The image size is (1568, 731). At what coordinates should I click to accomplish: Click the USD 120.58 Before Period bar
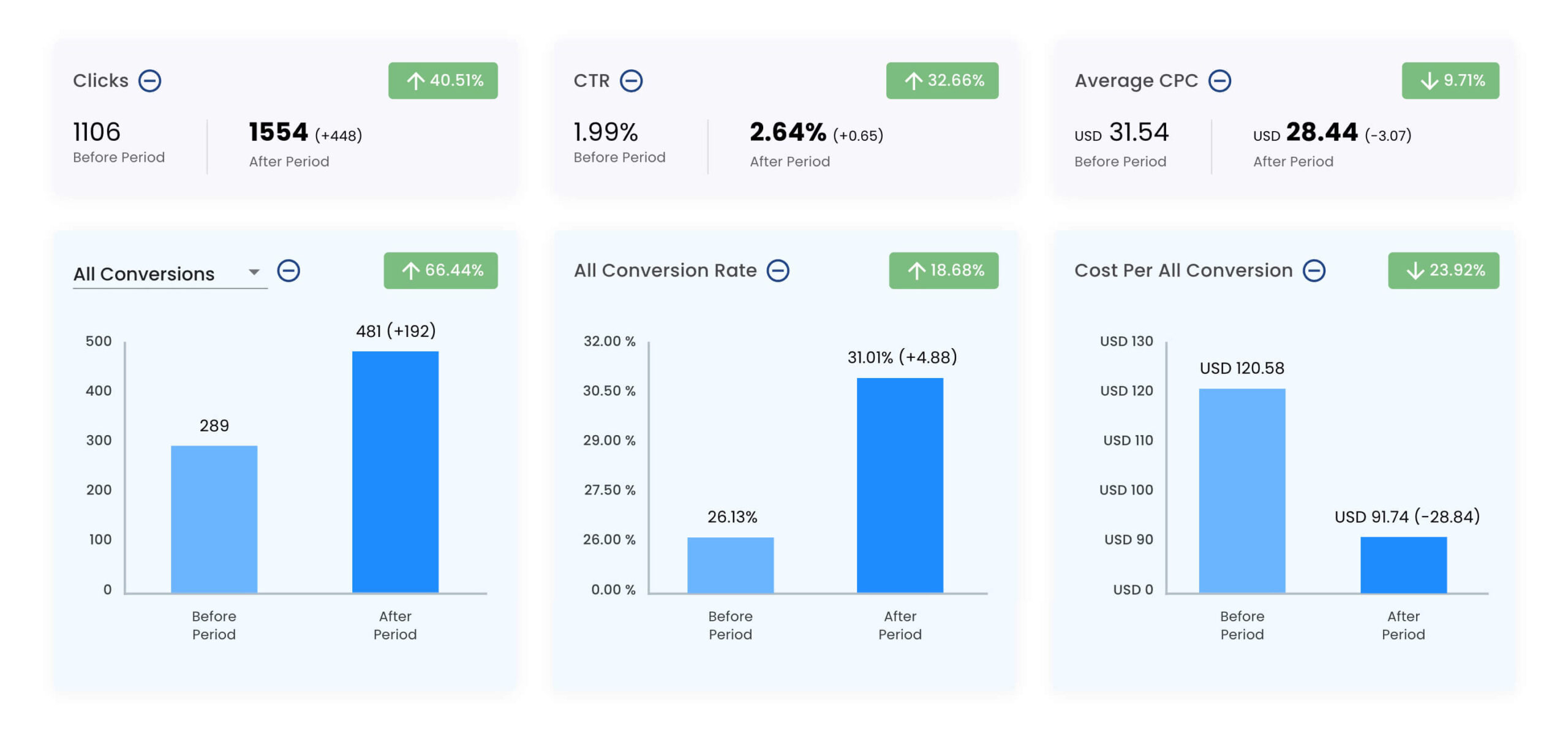pyautogui.click(x=1242, y=490)
